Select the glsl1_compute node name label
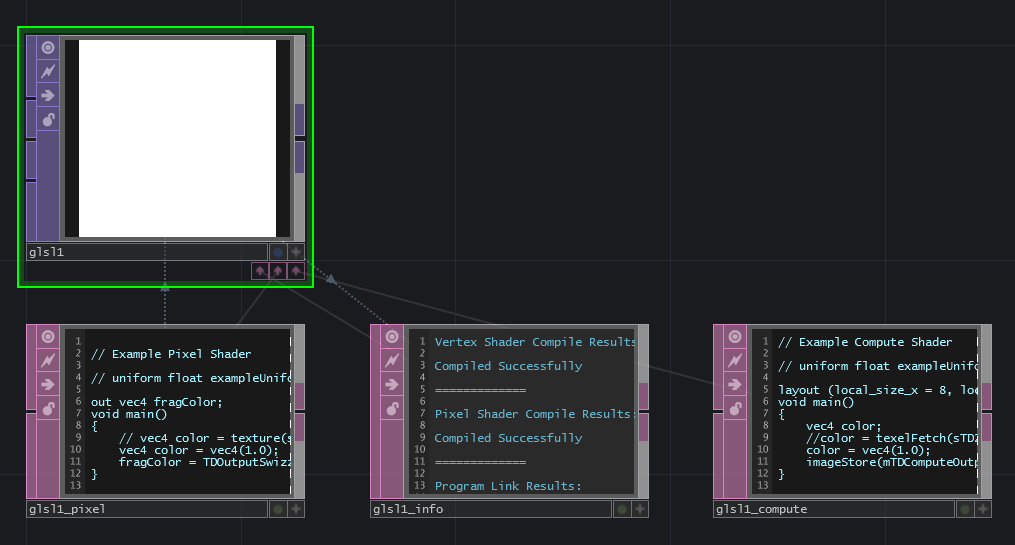 point(834,509)
